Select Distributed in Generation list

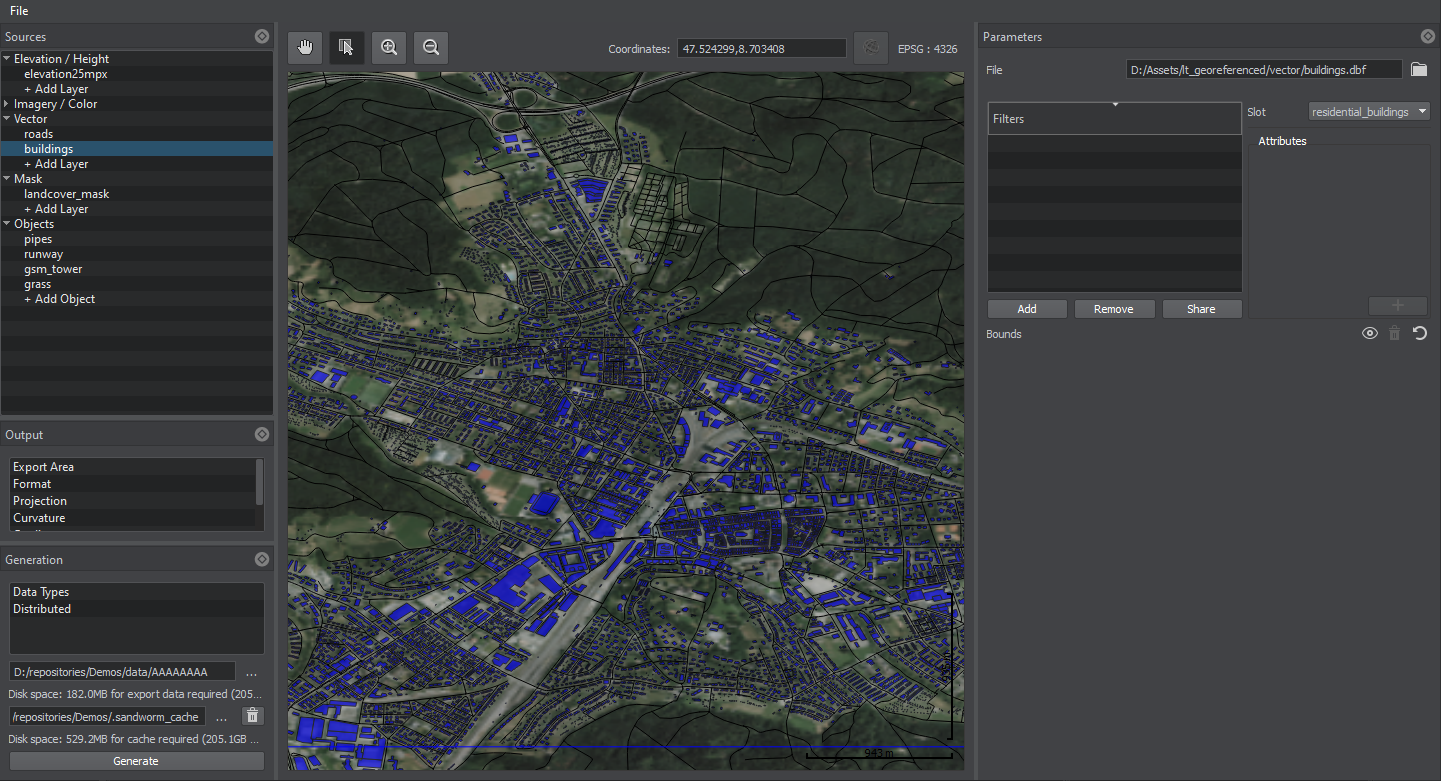click(x=136, y=609)
